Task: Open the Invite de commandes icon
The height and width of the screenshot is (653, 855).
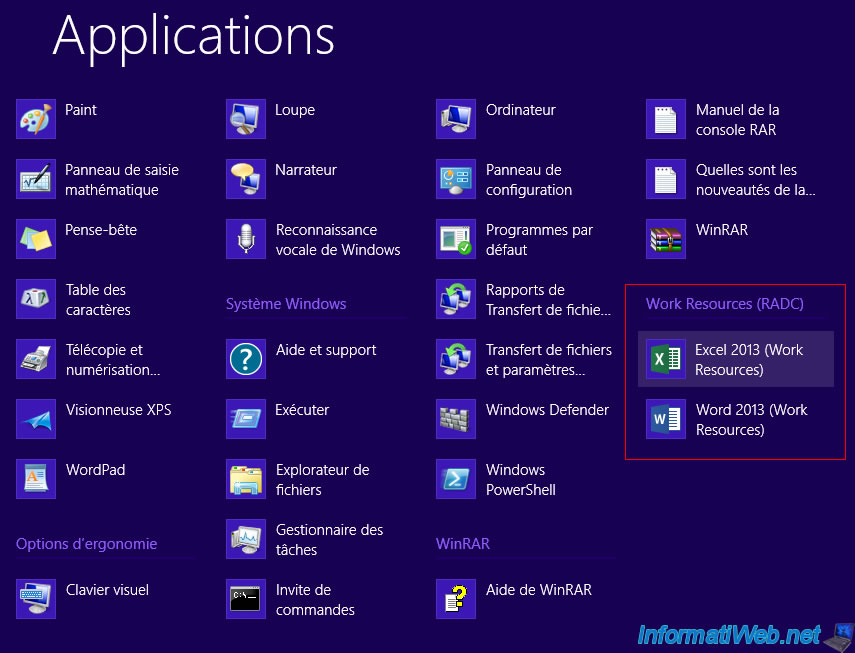Action: pyautogui.click(x=246, y=598)
